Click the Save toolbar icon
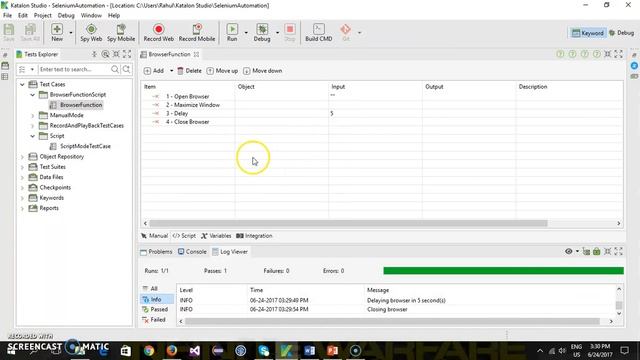640x360 pixels. click(9, 32)
